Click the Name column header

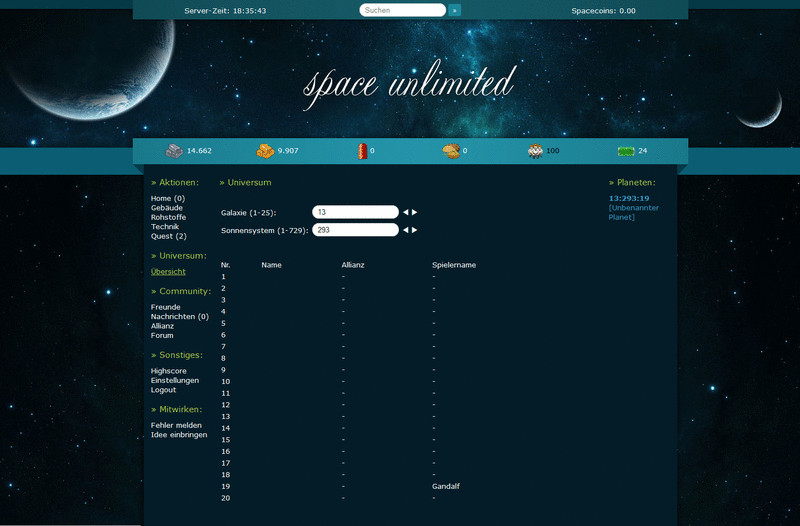pyautogui.click(x=271, y=265)
